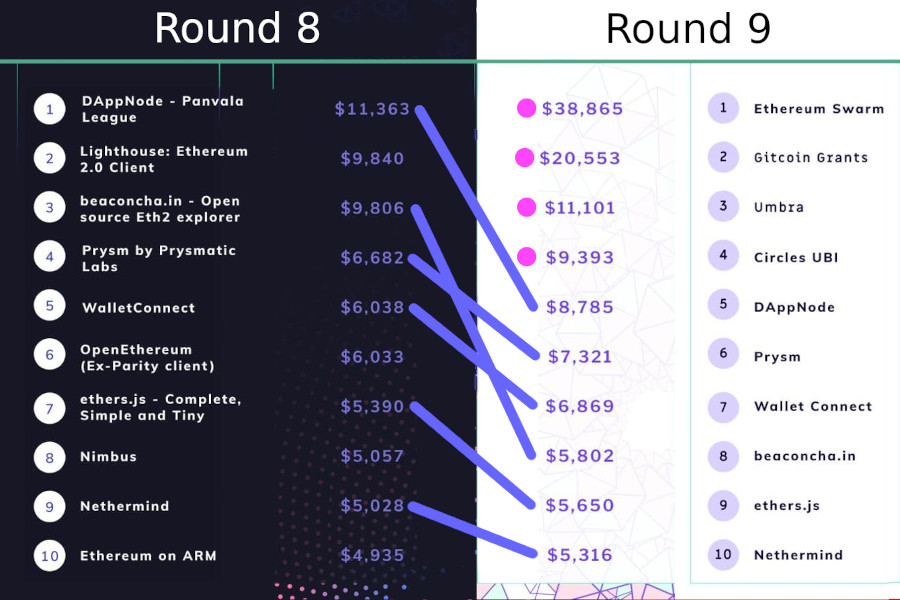Image resolution: width=900 pixels, height=600 pixels.
Task: Open the Ethereum Swarm project
Action: 818,108
